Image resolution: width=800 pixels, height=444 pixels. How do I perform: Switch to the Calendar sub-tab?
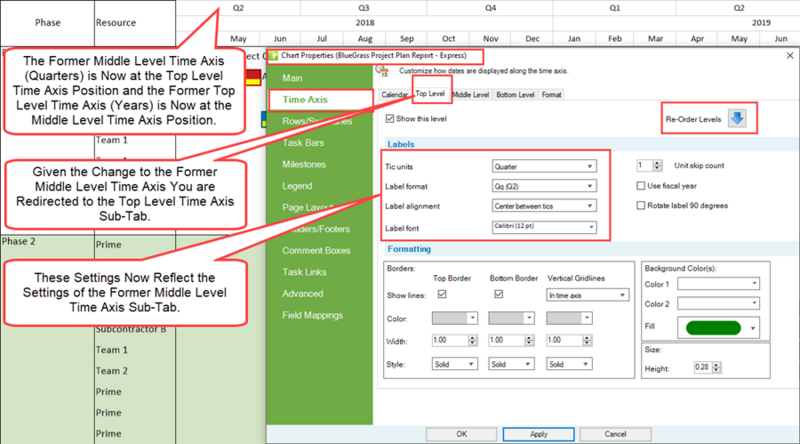click(x=394, y=95)
